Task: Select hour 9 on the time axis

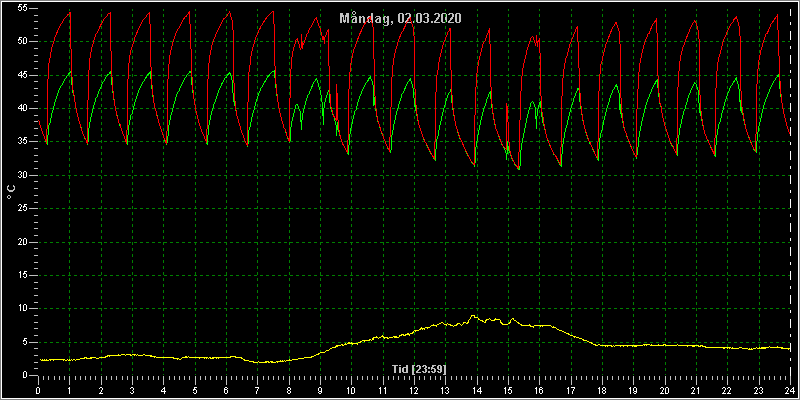Action: (x=320, y=391)
